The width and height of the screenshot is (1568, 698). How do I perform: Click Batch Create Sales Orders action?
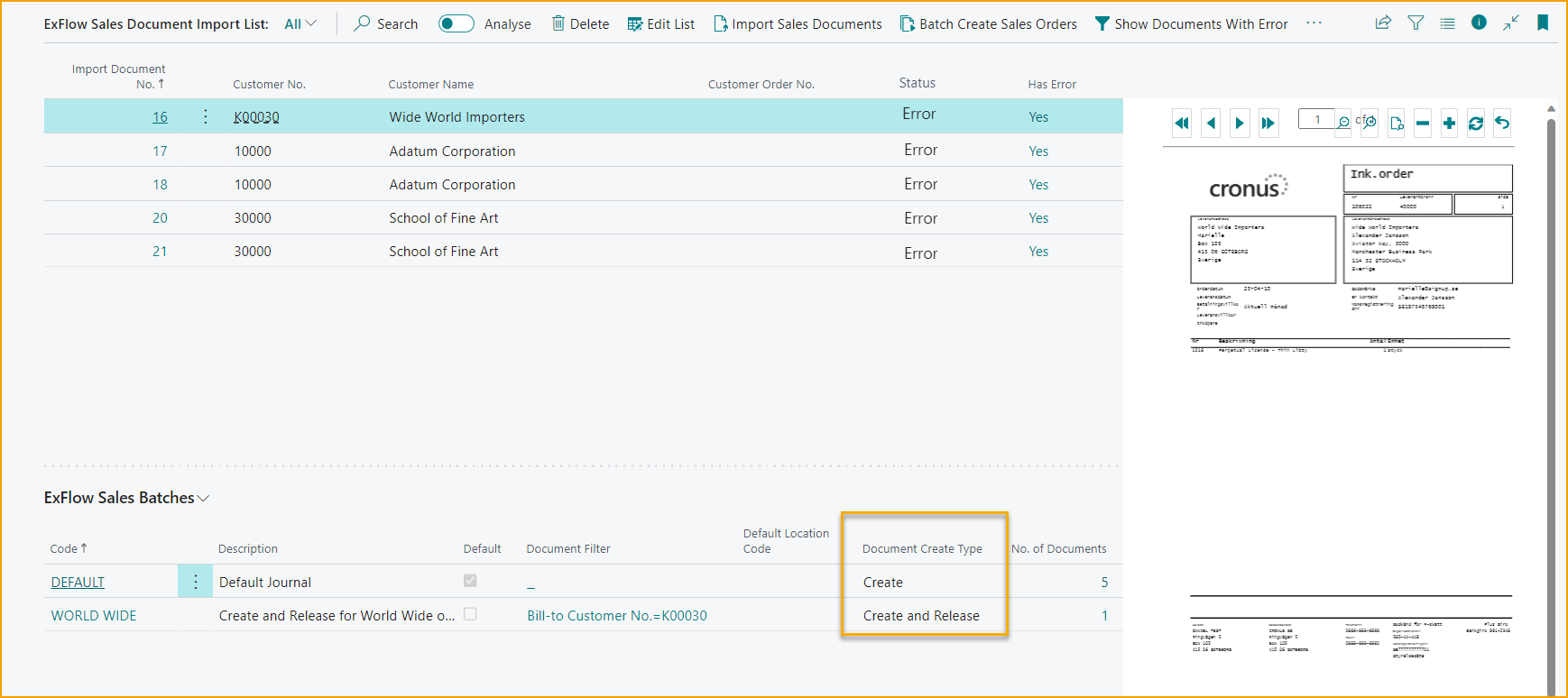(x=989, y=24)
